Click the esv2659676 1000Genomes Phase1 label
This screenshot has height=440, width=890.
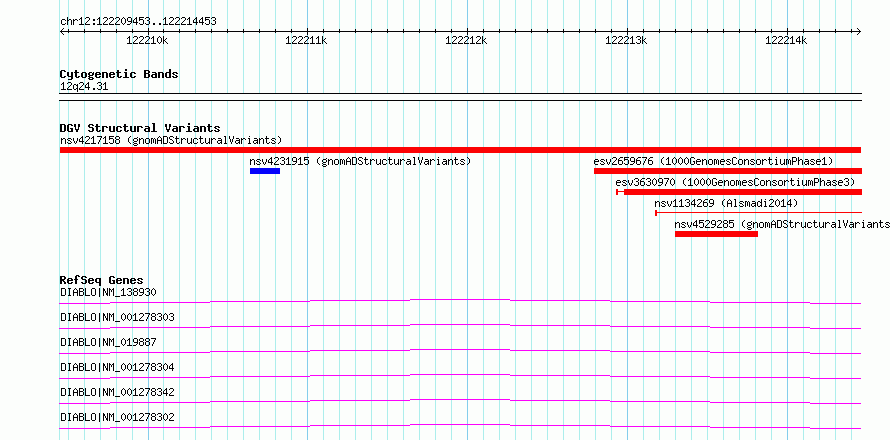[713, 161]
